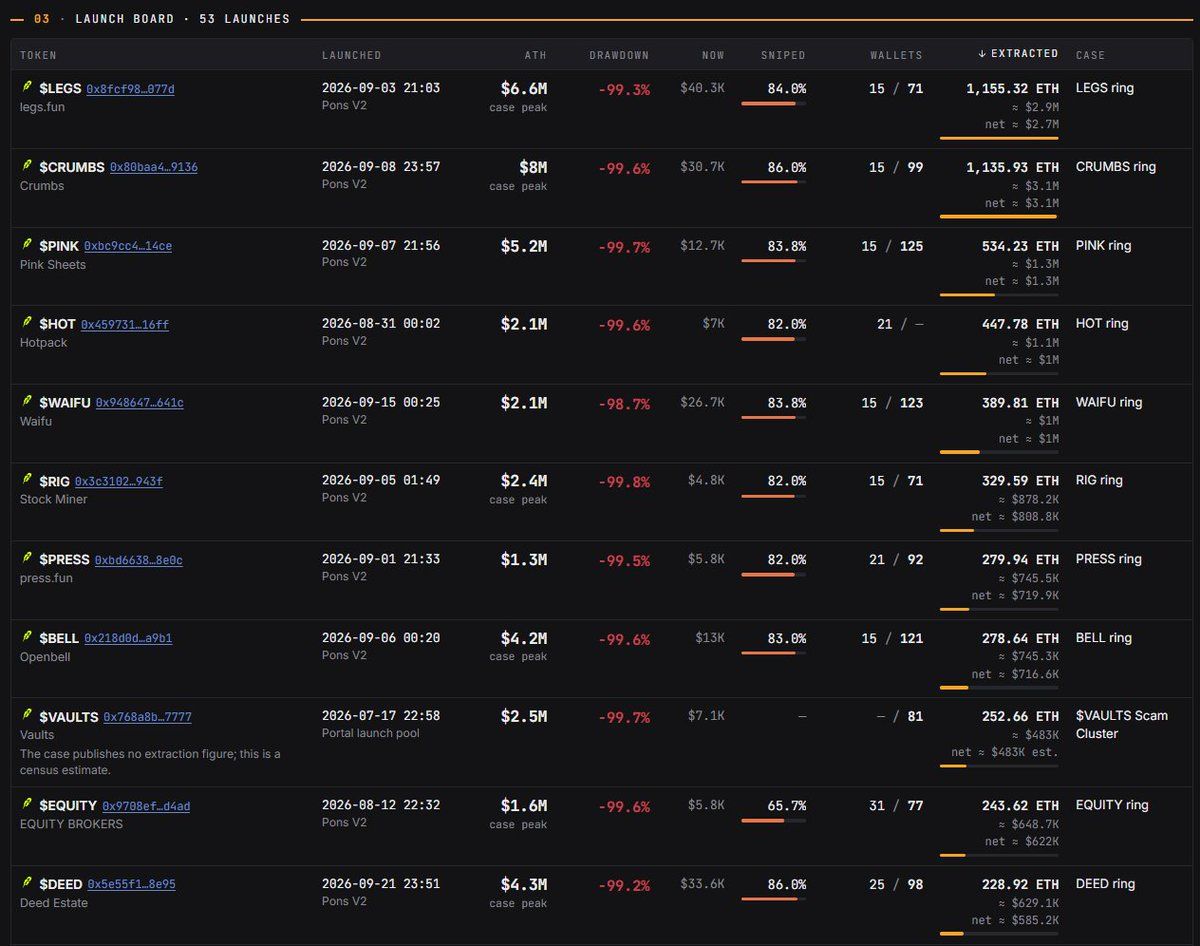Click the green icon beside $BELL

(27, 637)
